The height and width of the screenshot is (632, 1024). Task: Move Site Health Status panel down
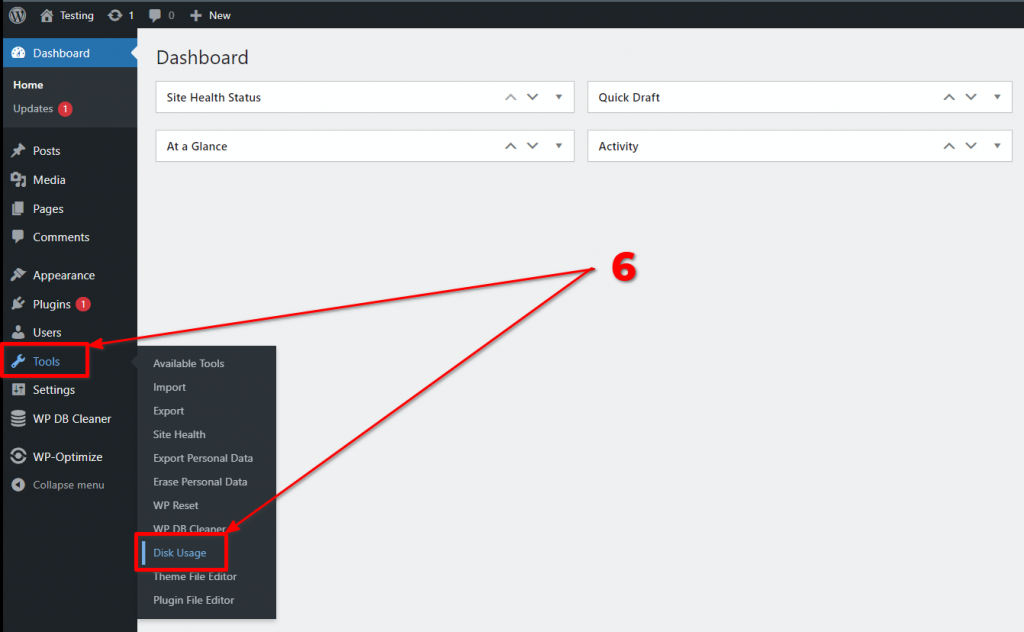point(533,97)
